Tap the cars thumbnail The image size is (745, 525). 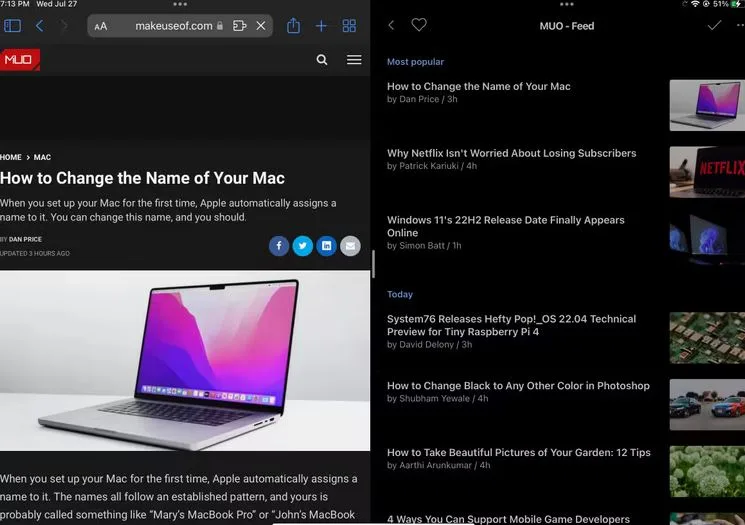pos(707,404)
